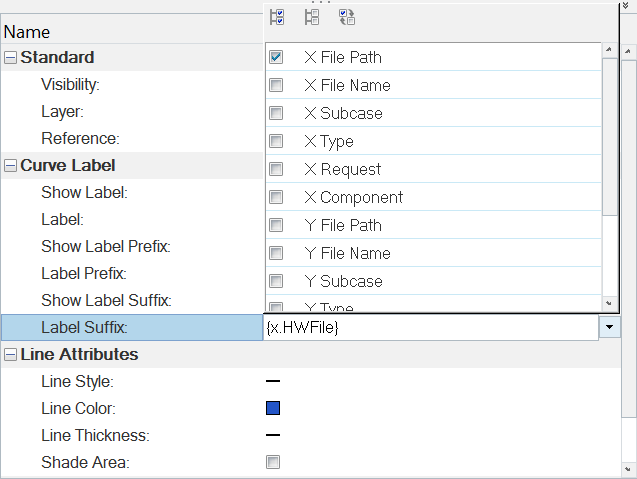Image resolution: width=637 pixels, height=479 pixels.
Task: Uncheck the X File Path checkbox
Action: (276, 58)
